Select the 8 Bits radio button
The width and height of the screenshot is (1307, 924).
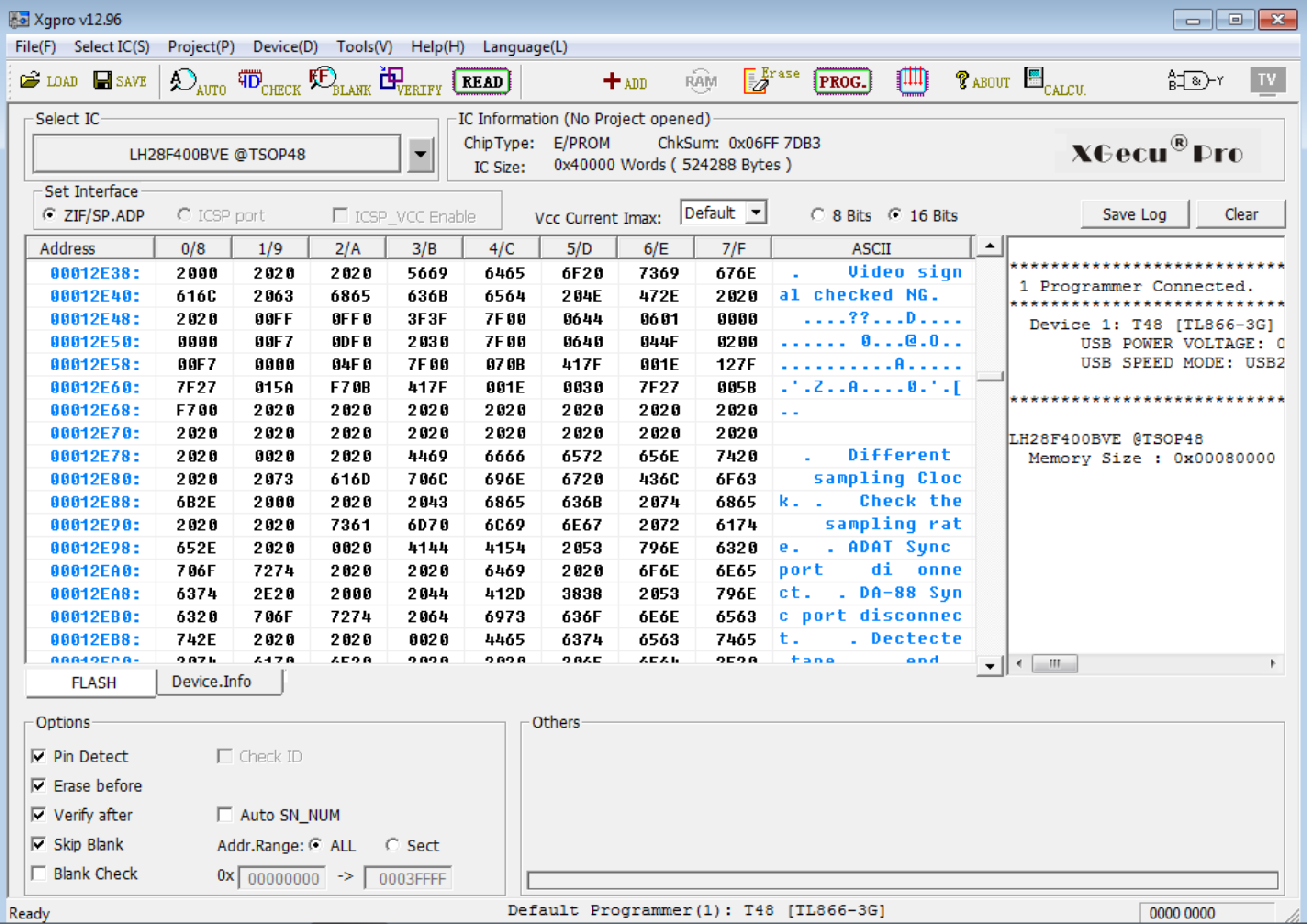click(x=817, y=215)
